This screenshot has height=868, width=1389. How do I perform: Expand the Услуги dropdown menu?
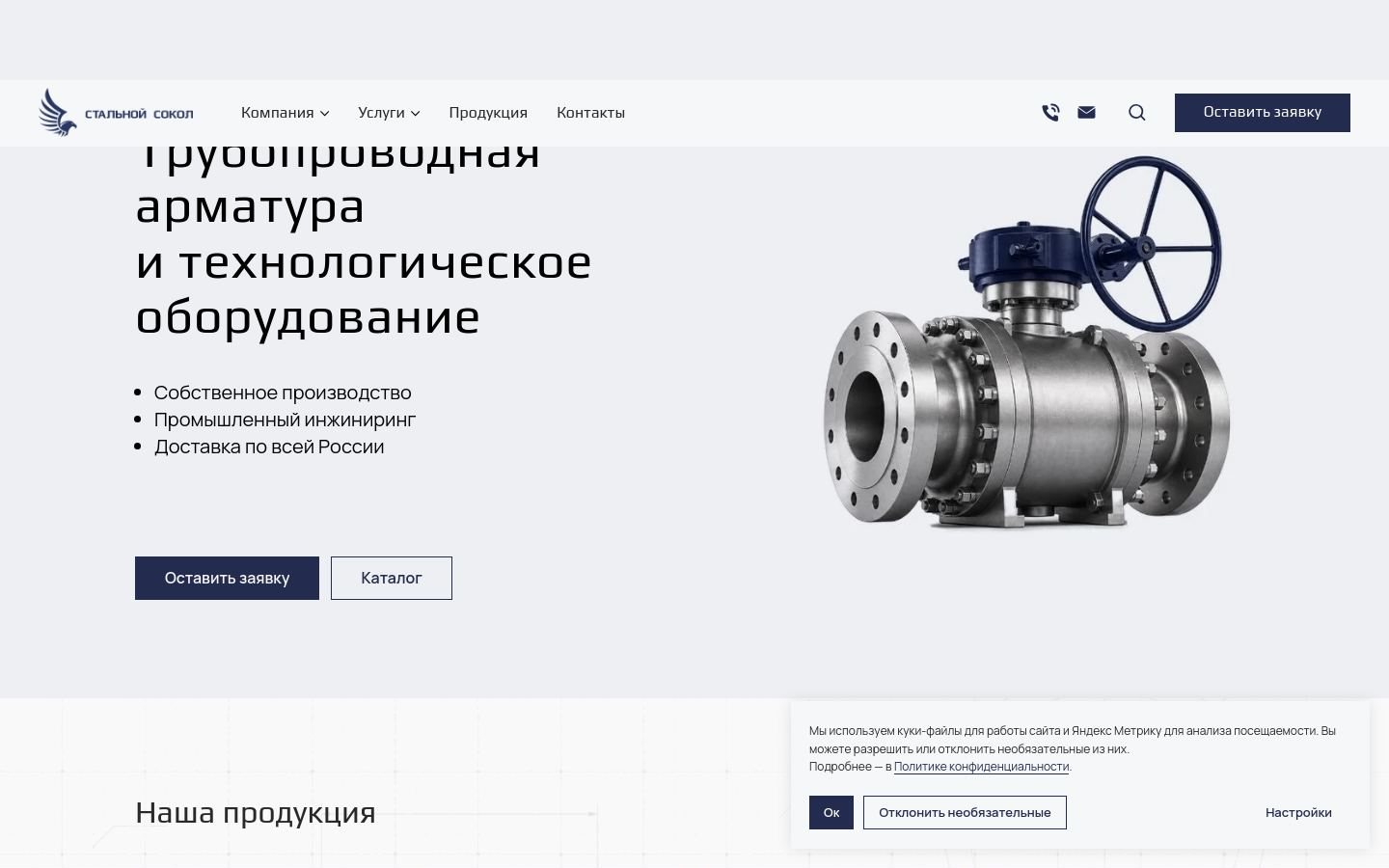pos(389,113)
